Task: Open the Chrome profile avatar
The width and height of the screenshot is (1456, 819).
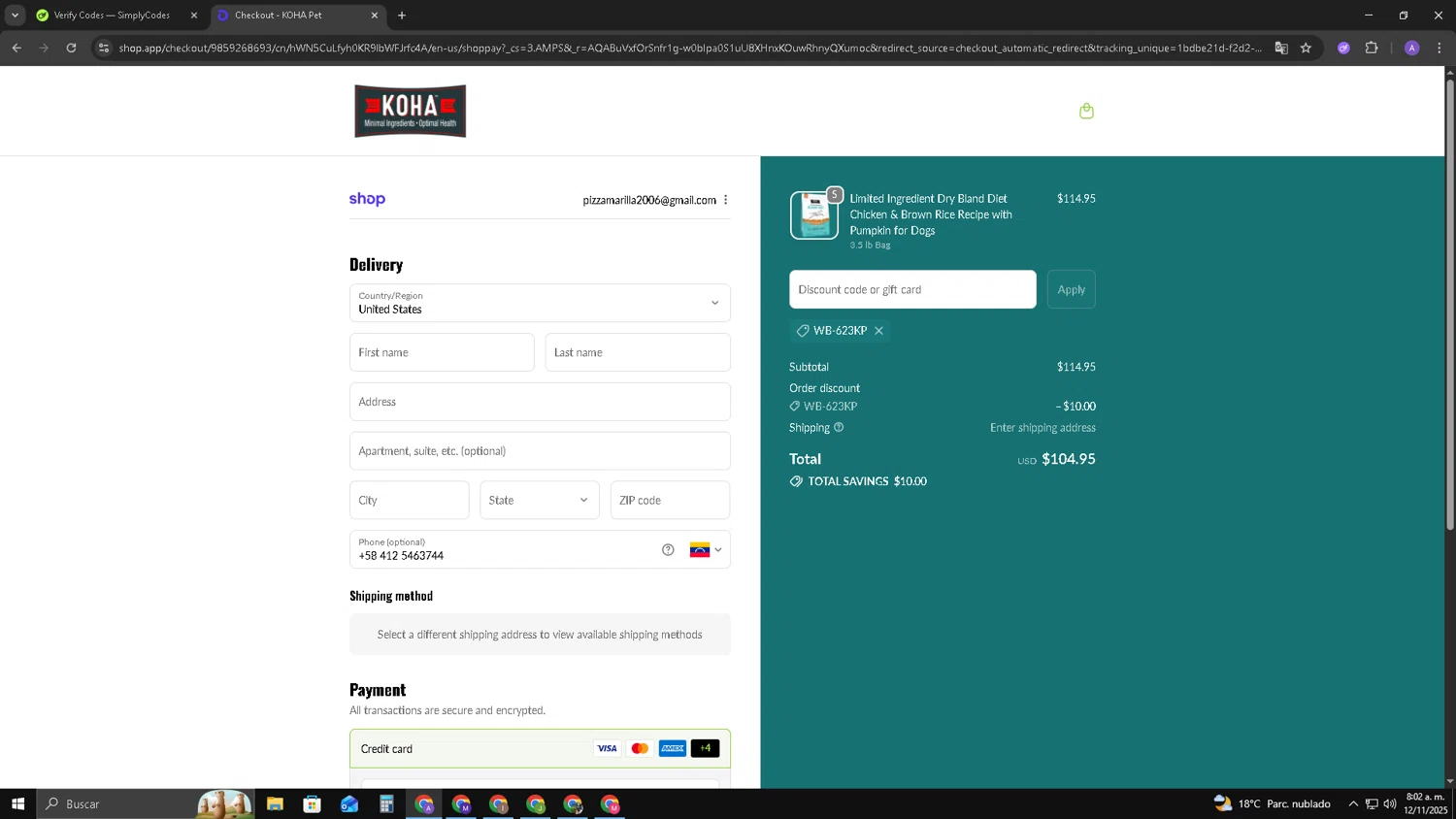Action: 1412,48
